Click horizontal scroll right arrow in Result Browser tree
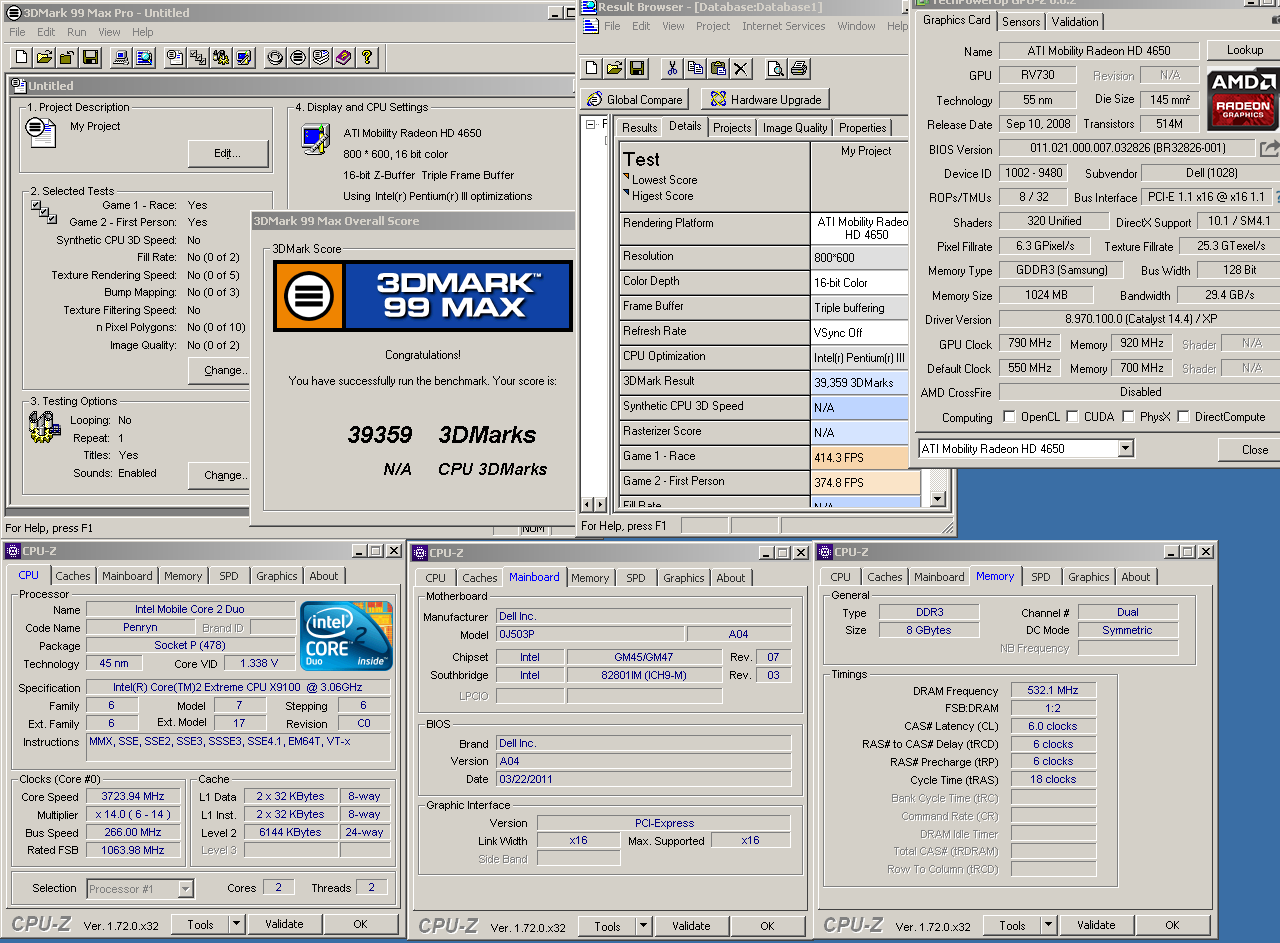This screenshot has height=943, width=1280. 600,504
